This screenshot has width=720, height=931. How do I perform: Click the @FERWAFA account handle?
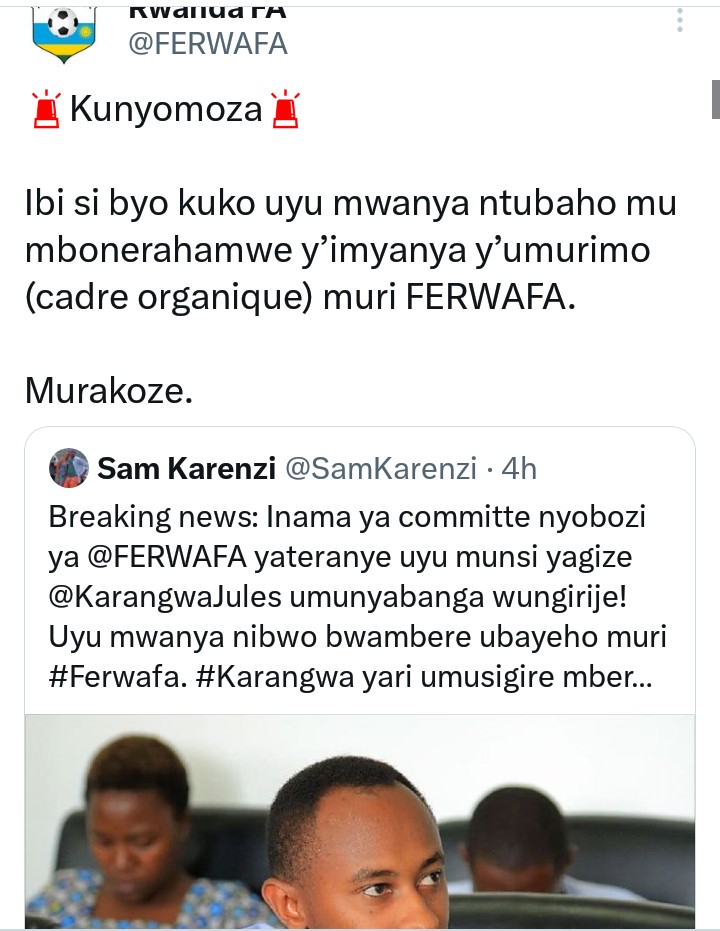[x=208, y=45]
